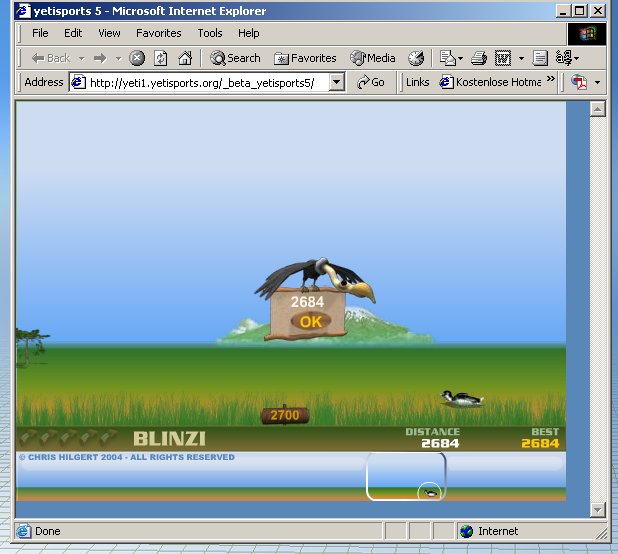Viewport: 618px width, 554px height.
Task: Open the History icon
Action: [416, 58]
